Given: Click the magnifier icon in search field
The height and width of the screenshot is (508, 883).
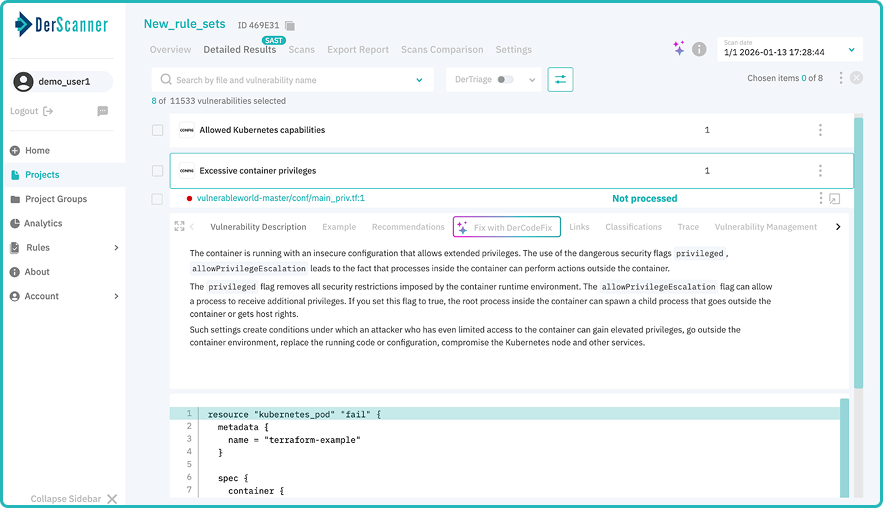Looking at the screenshot, I should (x=166, y=79).
